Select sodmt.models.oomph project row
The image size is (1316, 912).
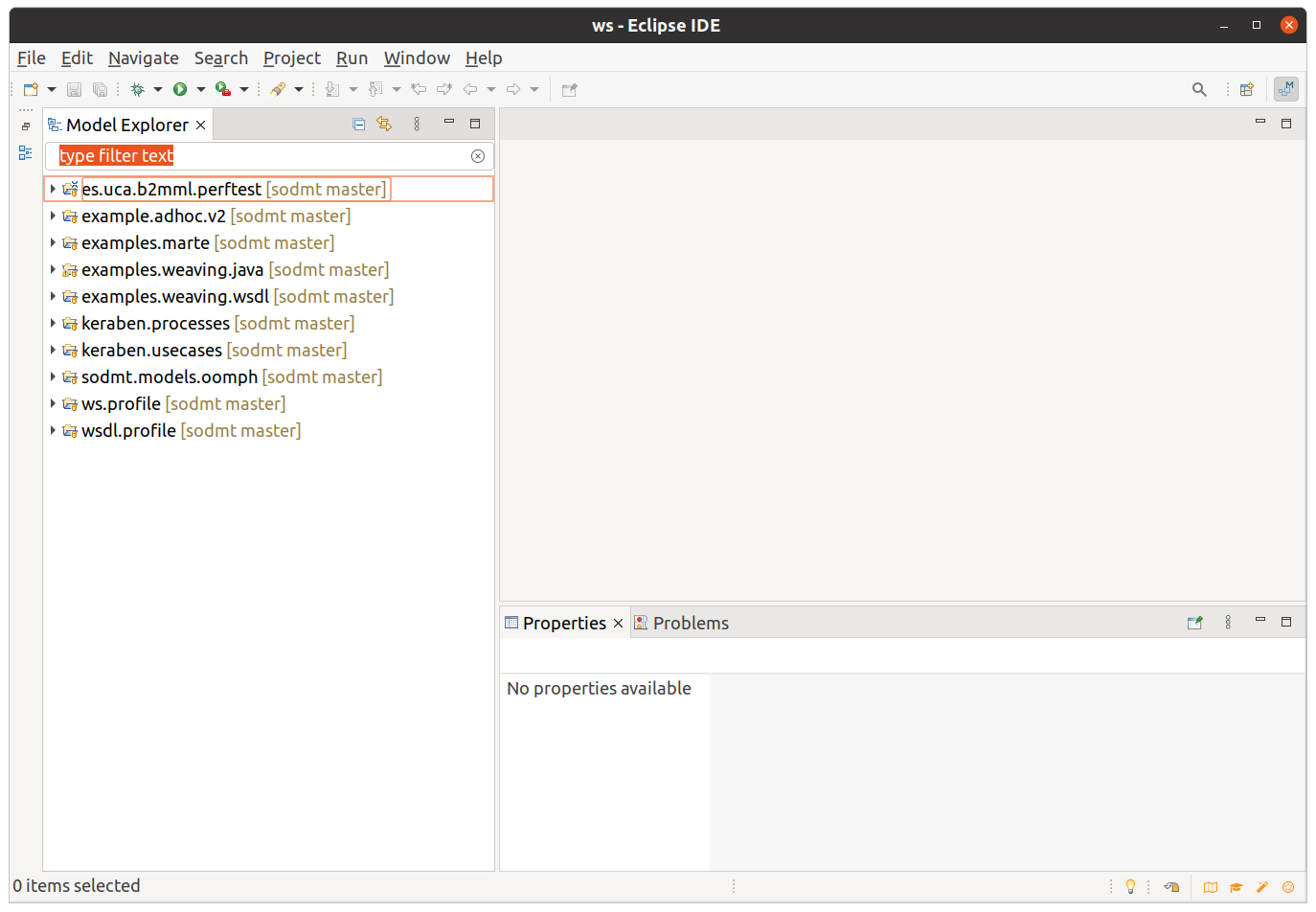pos(268,376)
